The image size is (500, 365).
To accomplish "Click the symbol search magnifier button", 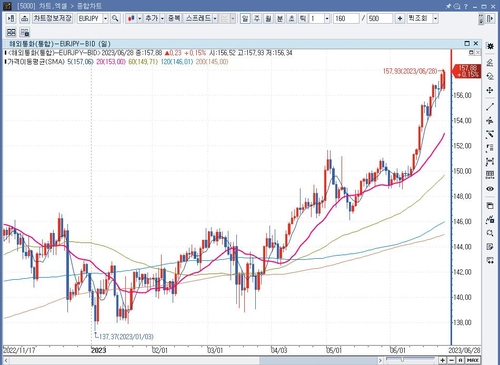I will (x=115, y=18).
